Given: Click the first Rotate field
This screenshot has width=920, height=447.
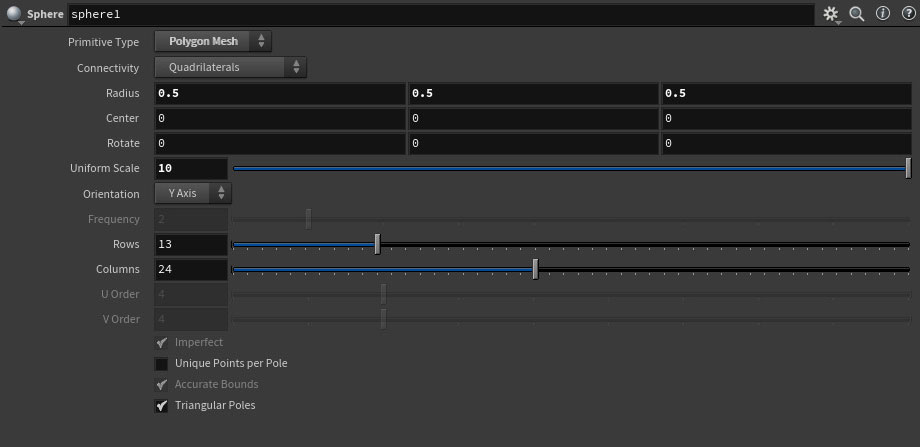Looking at the screenshot, I should 280,144.
